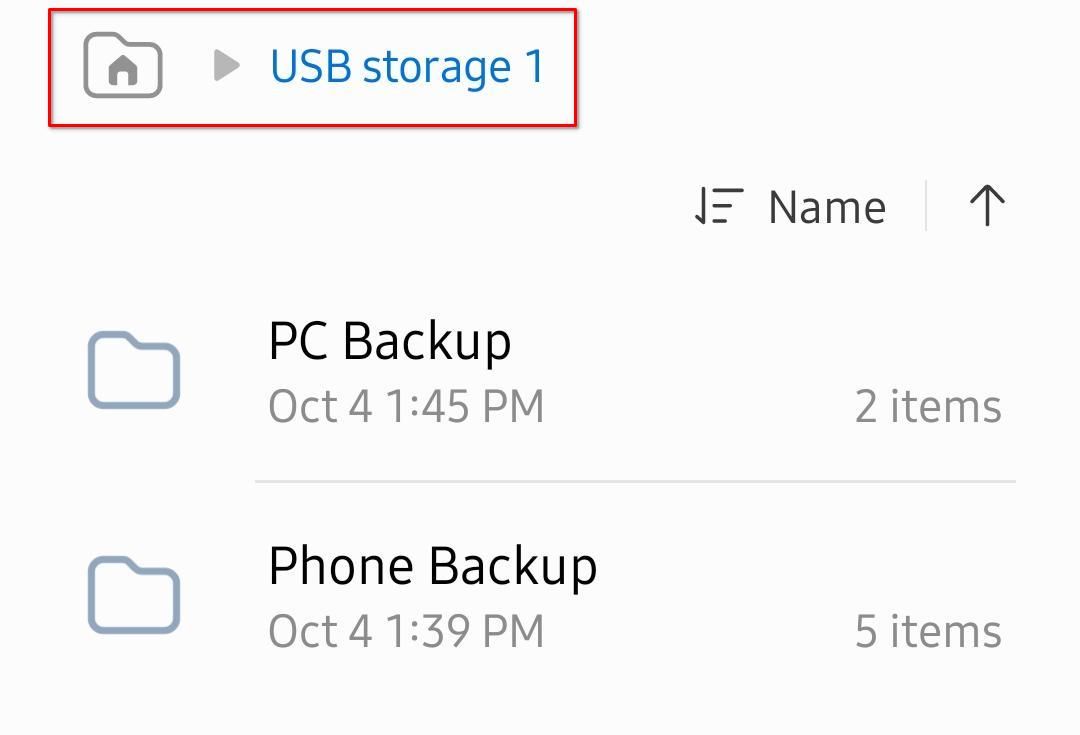Tap the sort direction arrow to reverse order
The image size is (1080, 735).
[x=986, y=206]
